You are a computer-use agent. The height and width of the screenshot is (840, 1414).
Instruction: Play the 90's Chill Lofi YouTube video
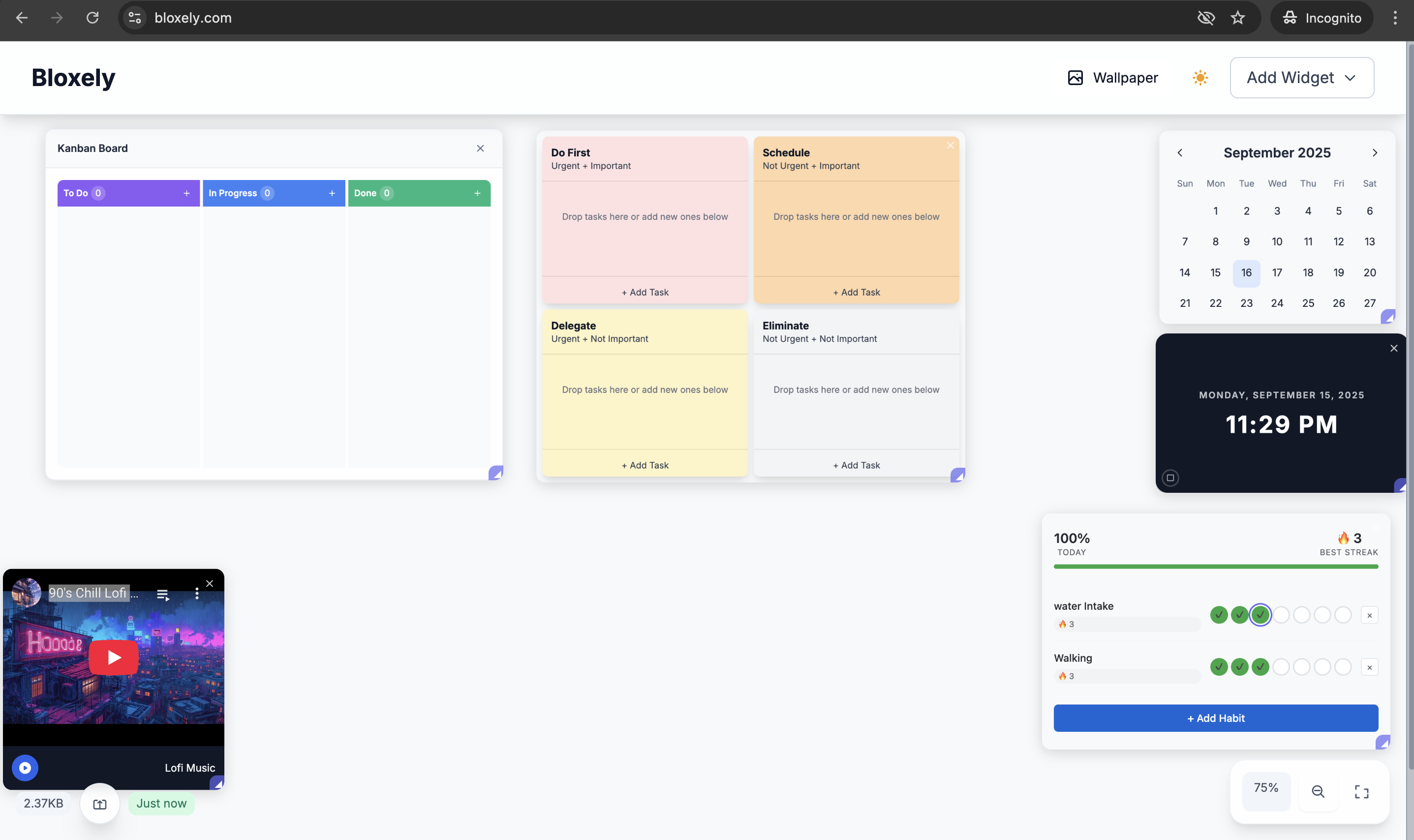point(113,657)
